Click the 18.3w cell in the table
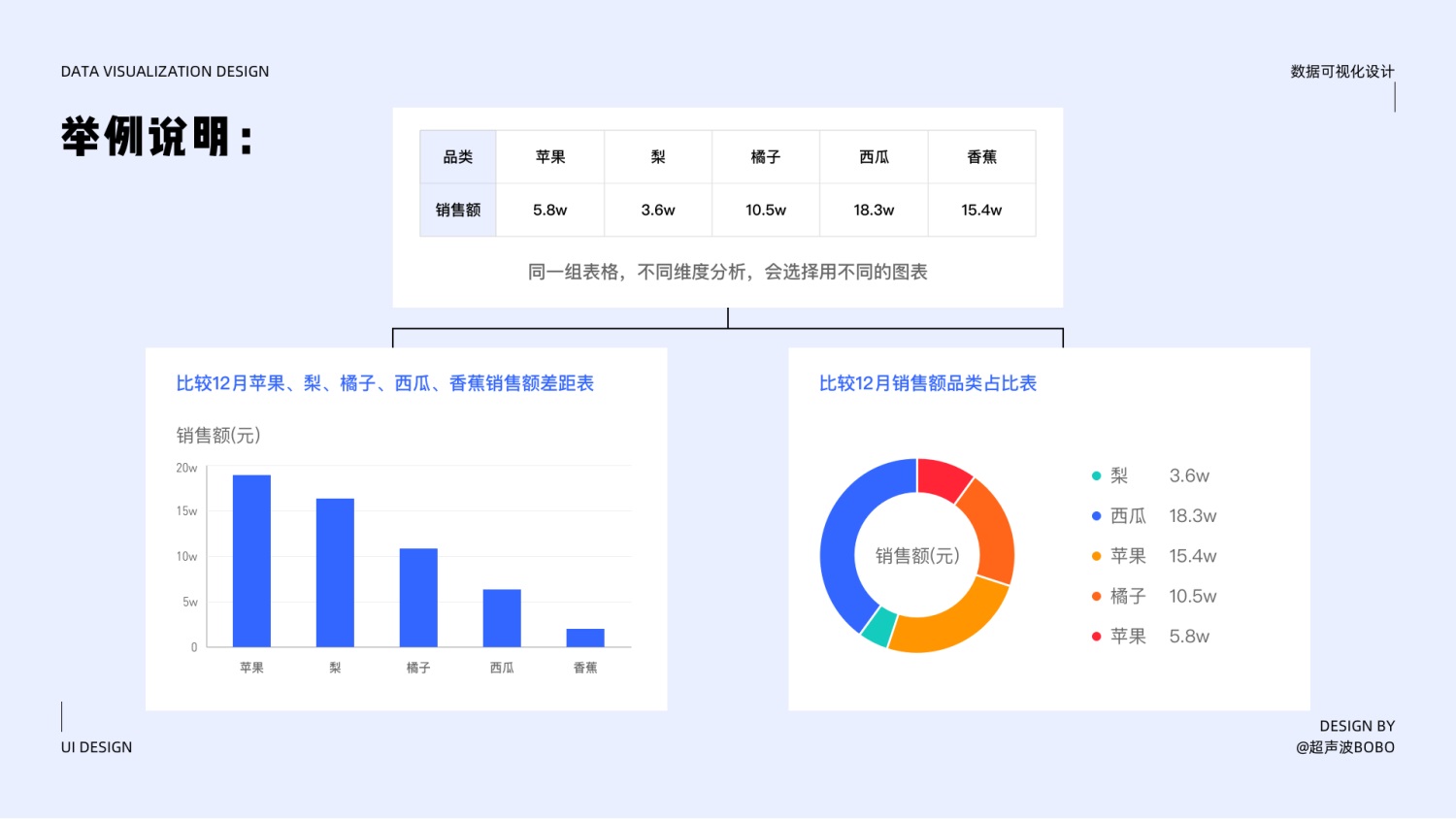Viewport: 1456px width, 819px height. [874, 210]
